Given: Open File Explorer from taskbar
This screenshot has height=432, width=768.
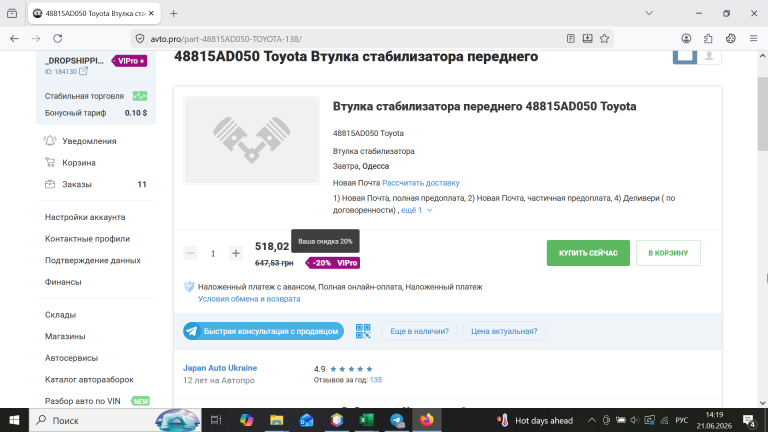Looking at the screenshot, I should point(276,420).
